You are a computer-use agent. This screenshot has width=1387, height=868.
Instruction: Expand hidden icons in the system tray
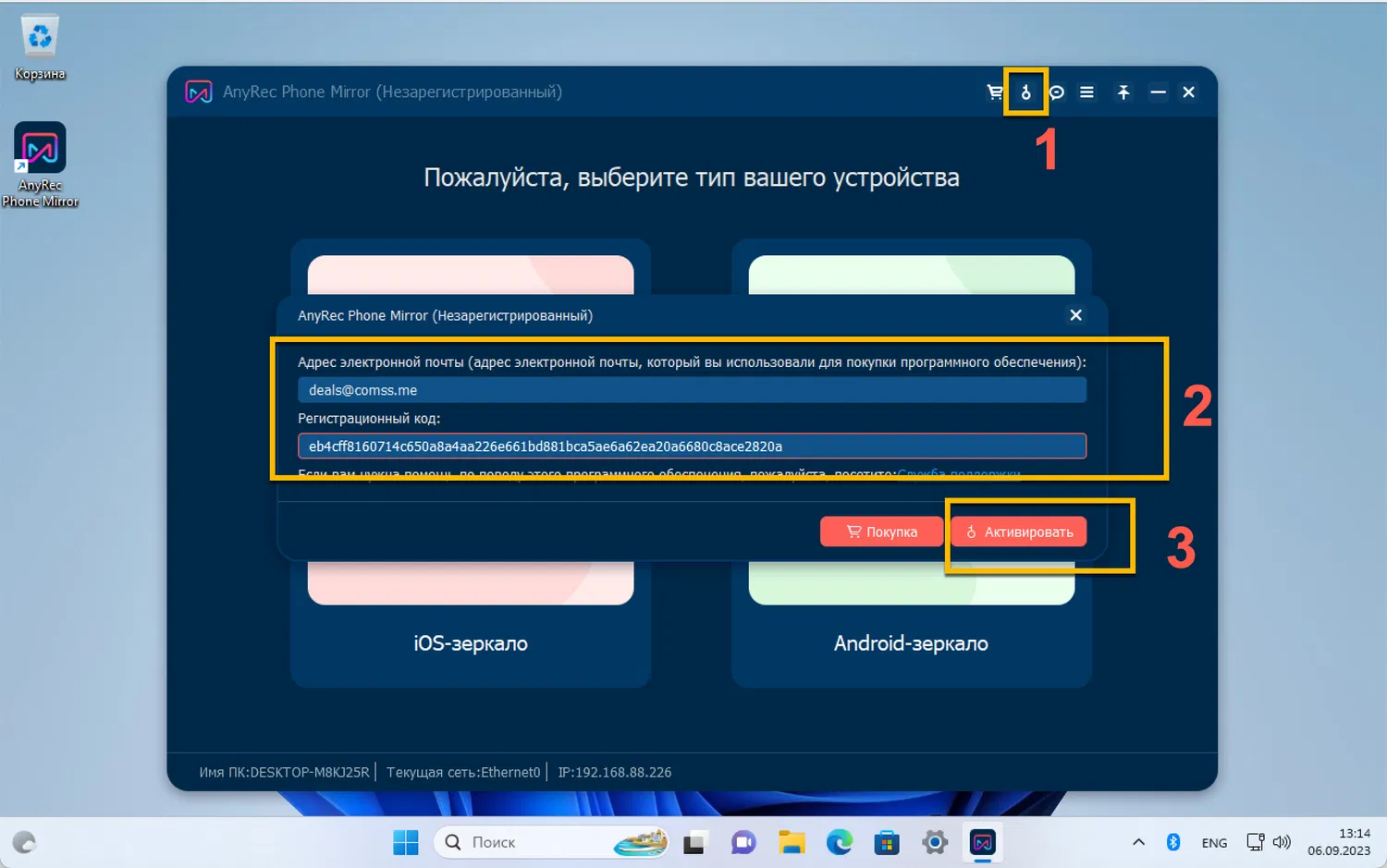(1138, 842)
